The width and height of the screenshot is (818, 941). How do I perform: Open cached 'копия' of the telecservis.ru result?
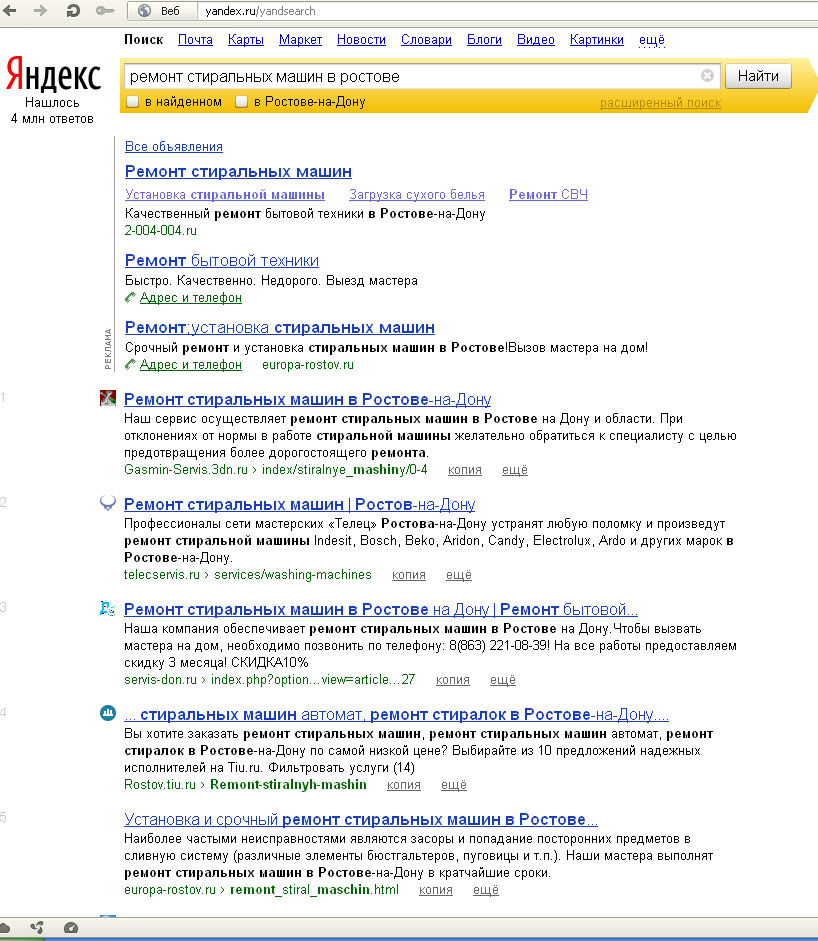pos(409,575)
